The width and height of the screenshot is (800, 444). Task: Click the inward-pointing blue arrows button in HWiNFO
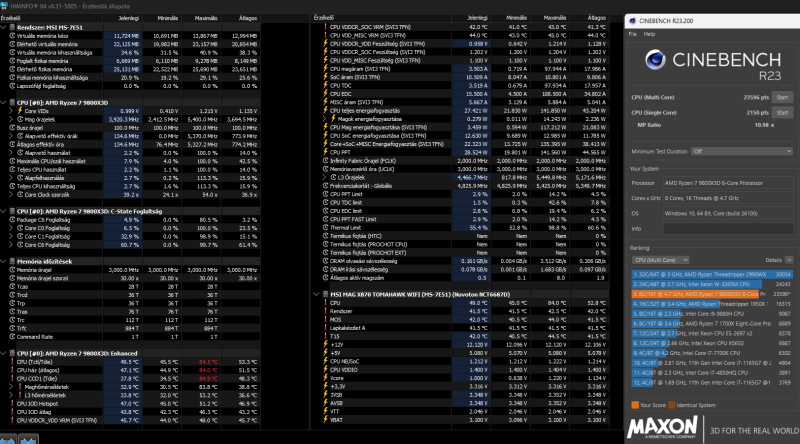coord(29,439)
